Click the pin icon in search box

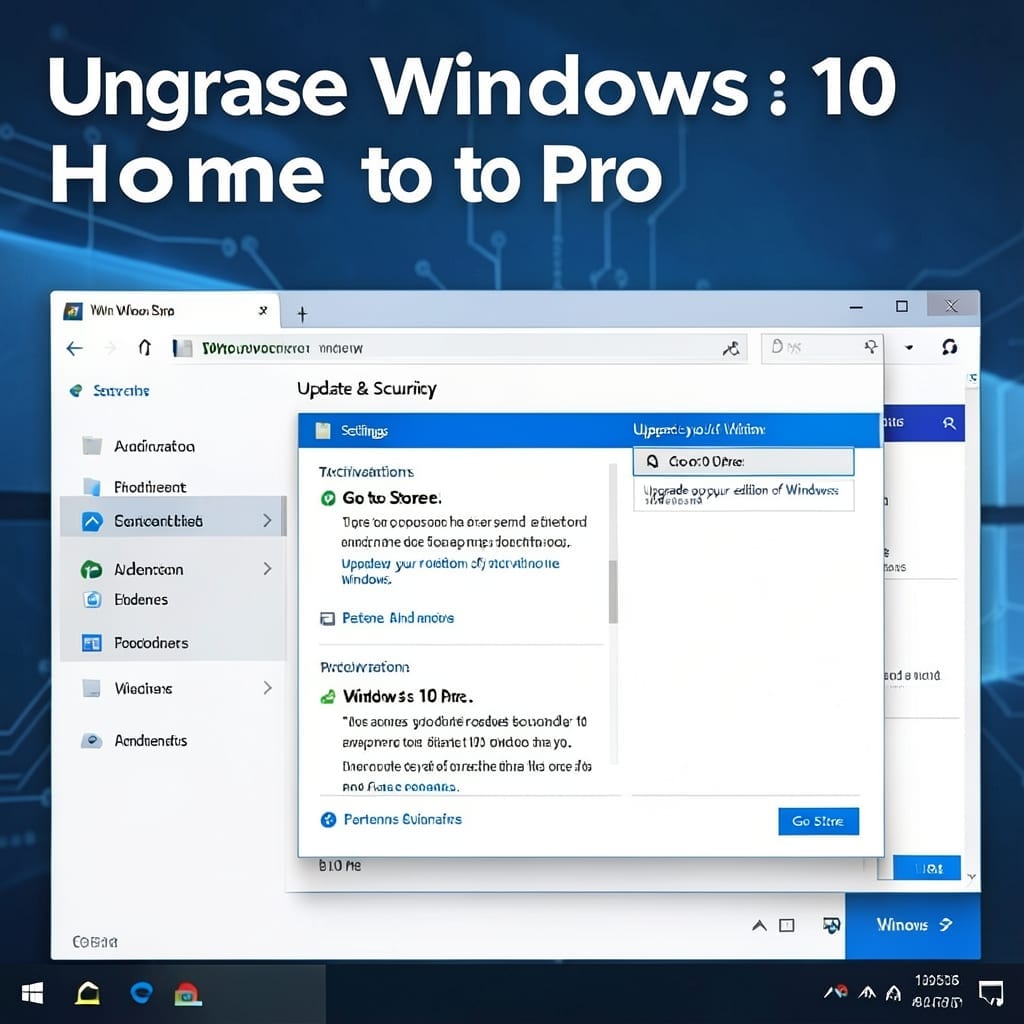[870, 347]
